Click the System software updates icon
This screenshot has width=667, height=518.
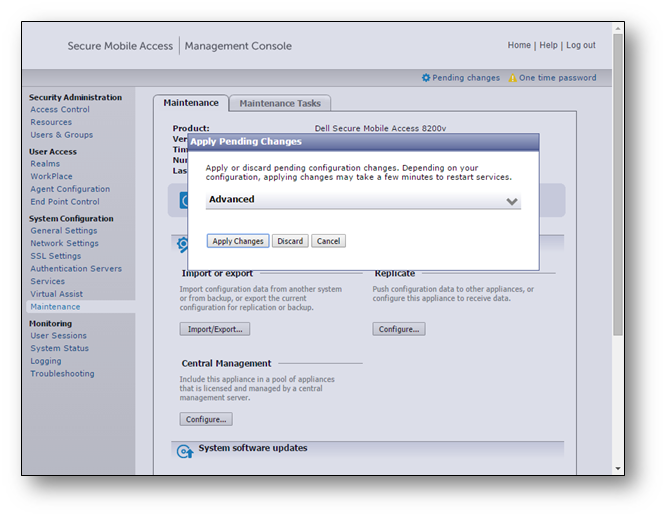184,451
